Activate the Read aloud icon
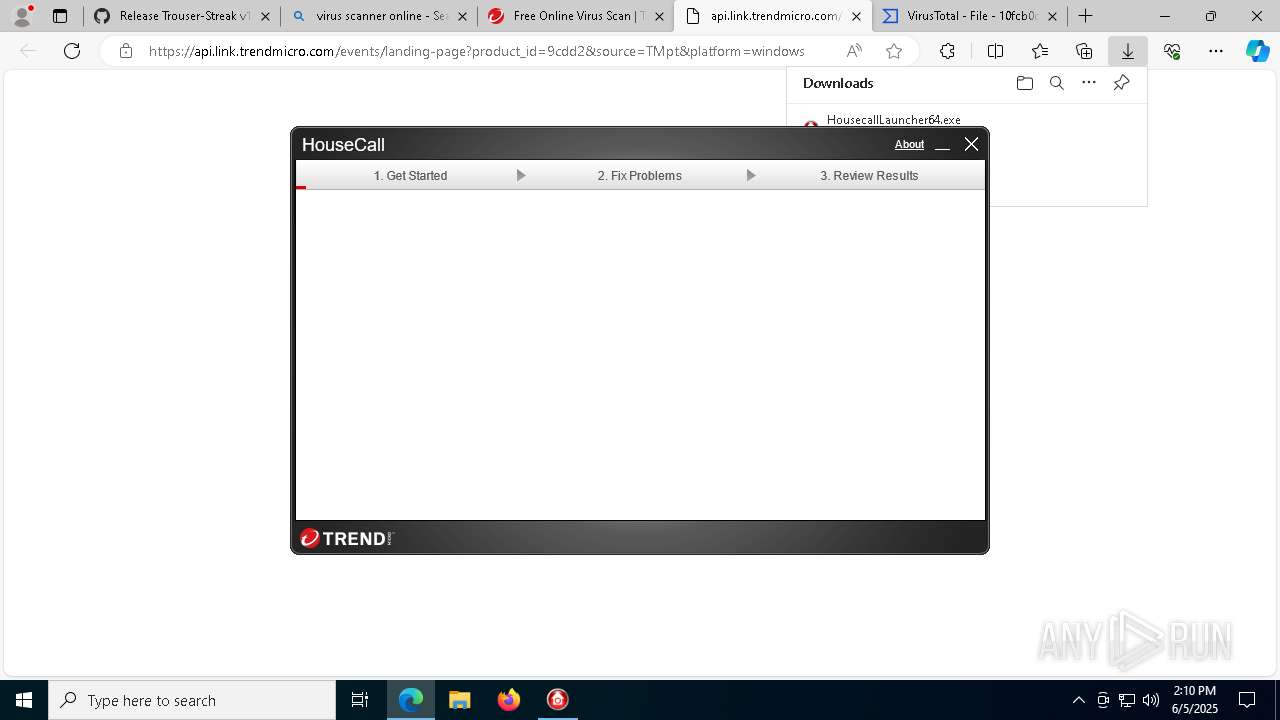1280x720 pixels. point(854,51)
